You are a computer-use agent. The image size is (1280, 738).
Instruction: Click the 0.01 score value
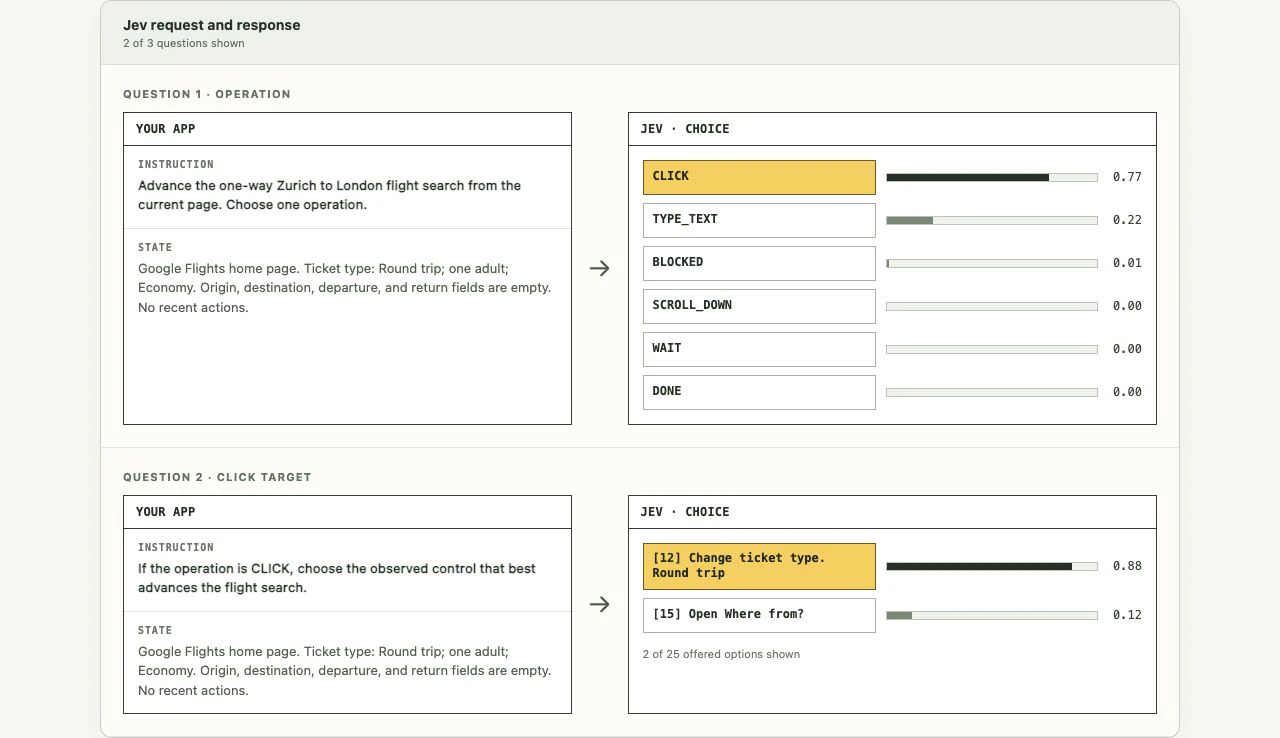coord(1127,263)
